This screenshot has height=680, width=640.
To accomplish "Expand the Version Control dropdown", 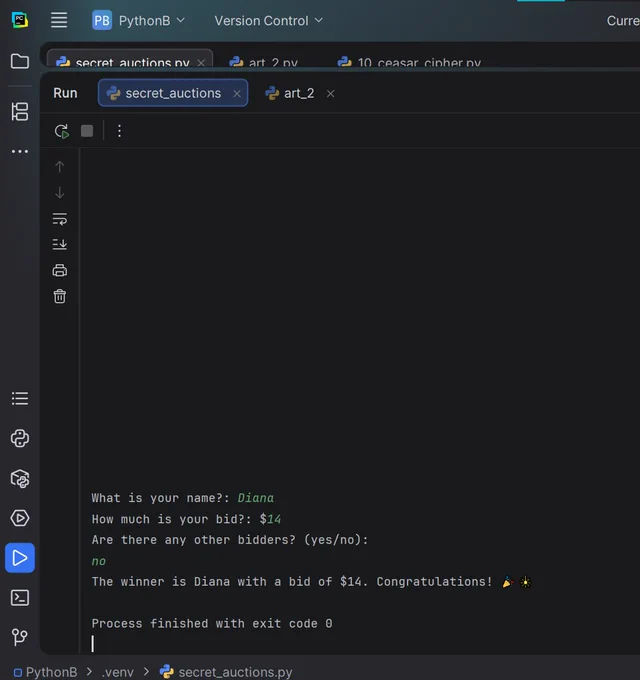I will tap(269, 20).
